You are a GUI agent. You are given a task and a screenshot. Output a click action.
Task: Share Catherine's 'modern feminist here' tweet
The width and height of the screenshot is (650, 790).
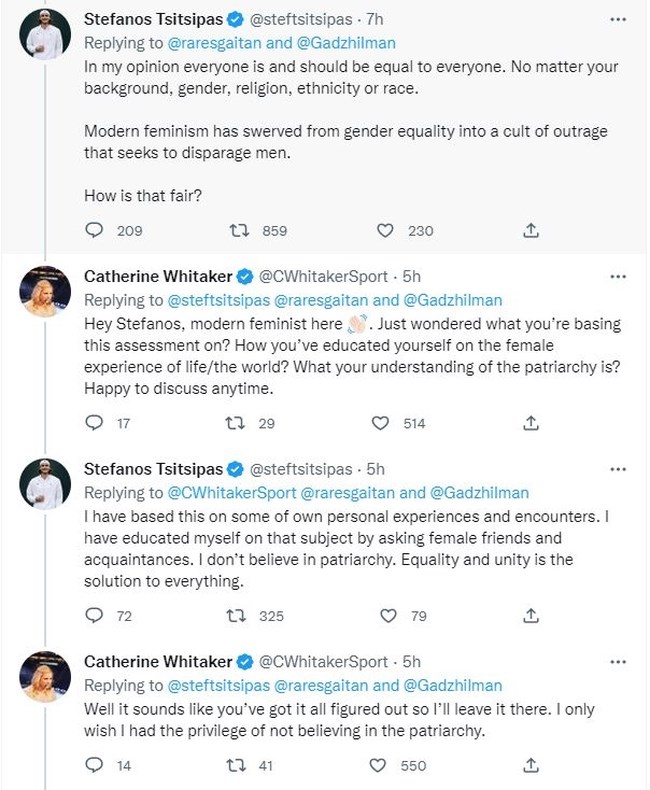point(531,423)
